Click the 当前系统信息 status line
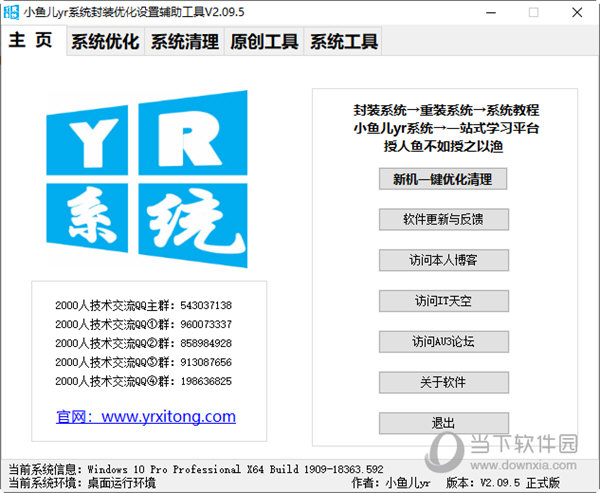600x493 pixels. [x=196, y=469]
